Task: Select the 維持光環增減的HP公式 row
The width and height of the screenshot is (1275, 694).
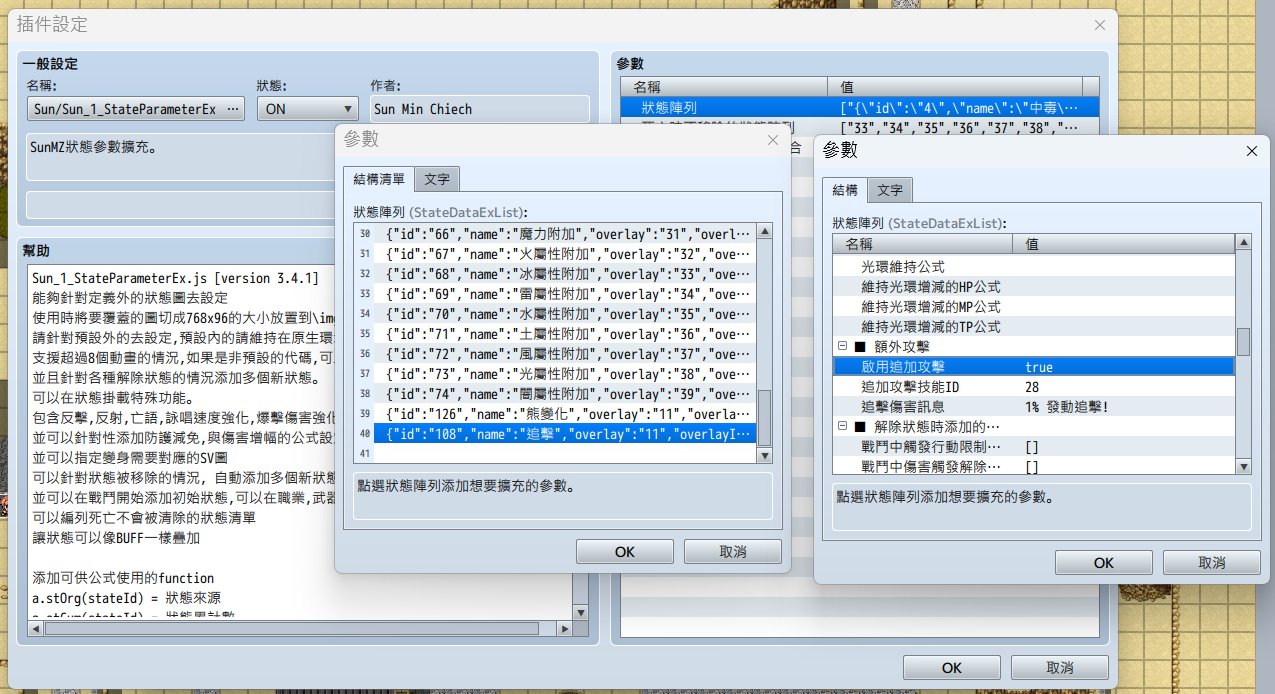Action: [x=1034, y=287]
